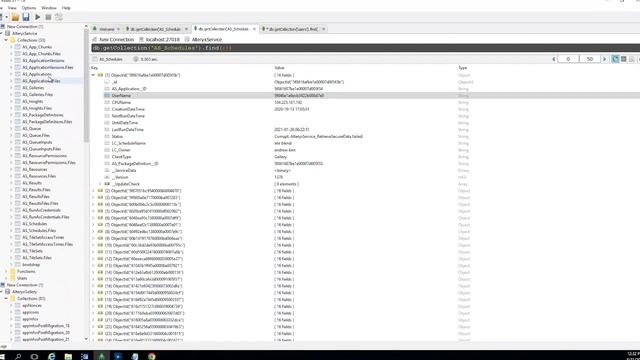Click the Key column header
The image size is (640, 360).
[94, 68]
